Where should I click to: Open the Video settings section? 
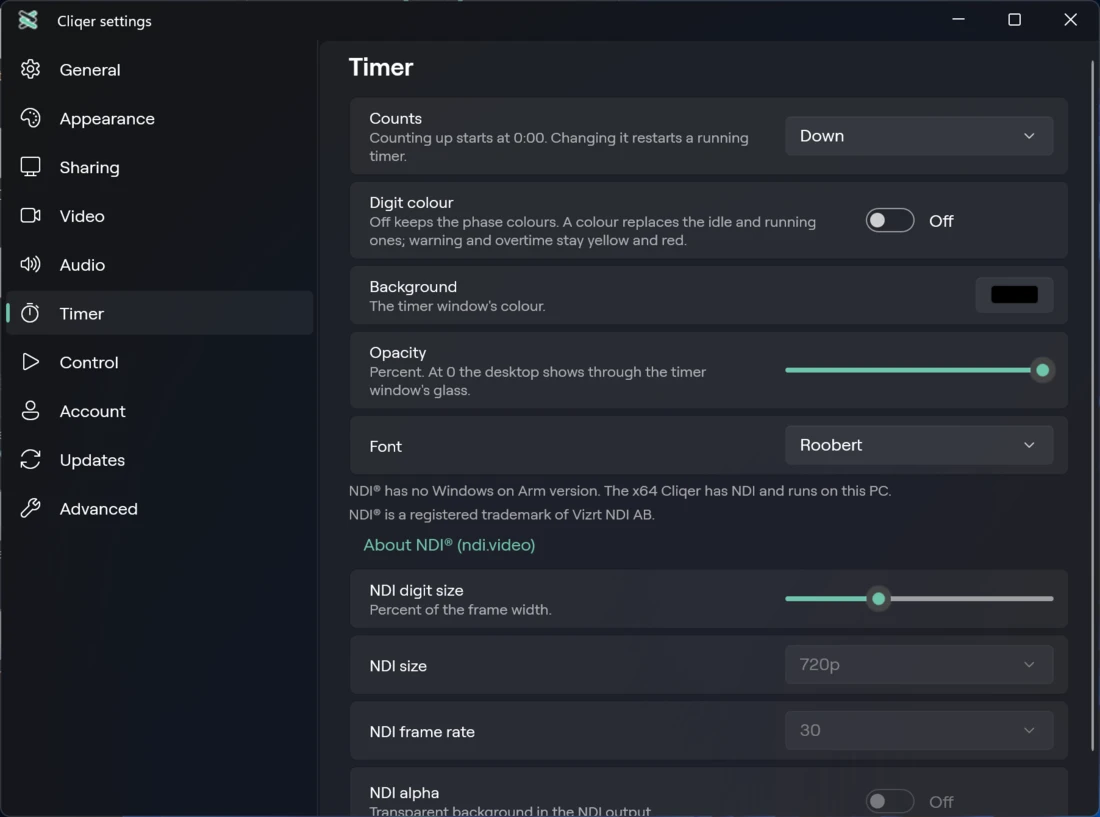[159, 216]
